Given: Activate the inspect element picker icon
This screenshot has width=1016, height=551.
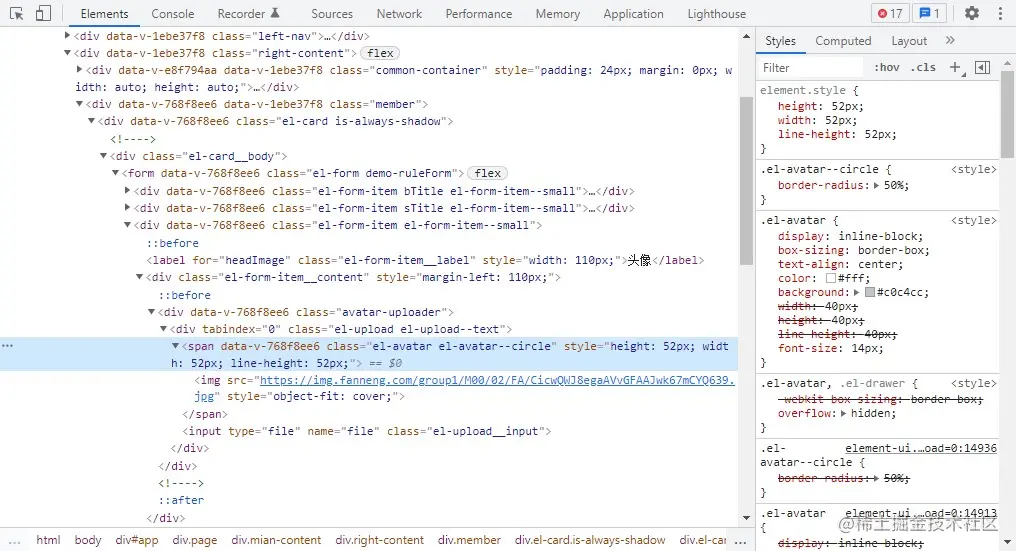Looking at the screenshot, I should [16, 13].
